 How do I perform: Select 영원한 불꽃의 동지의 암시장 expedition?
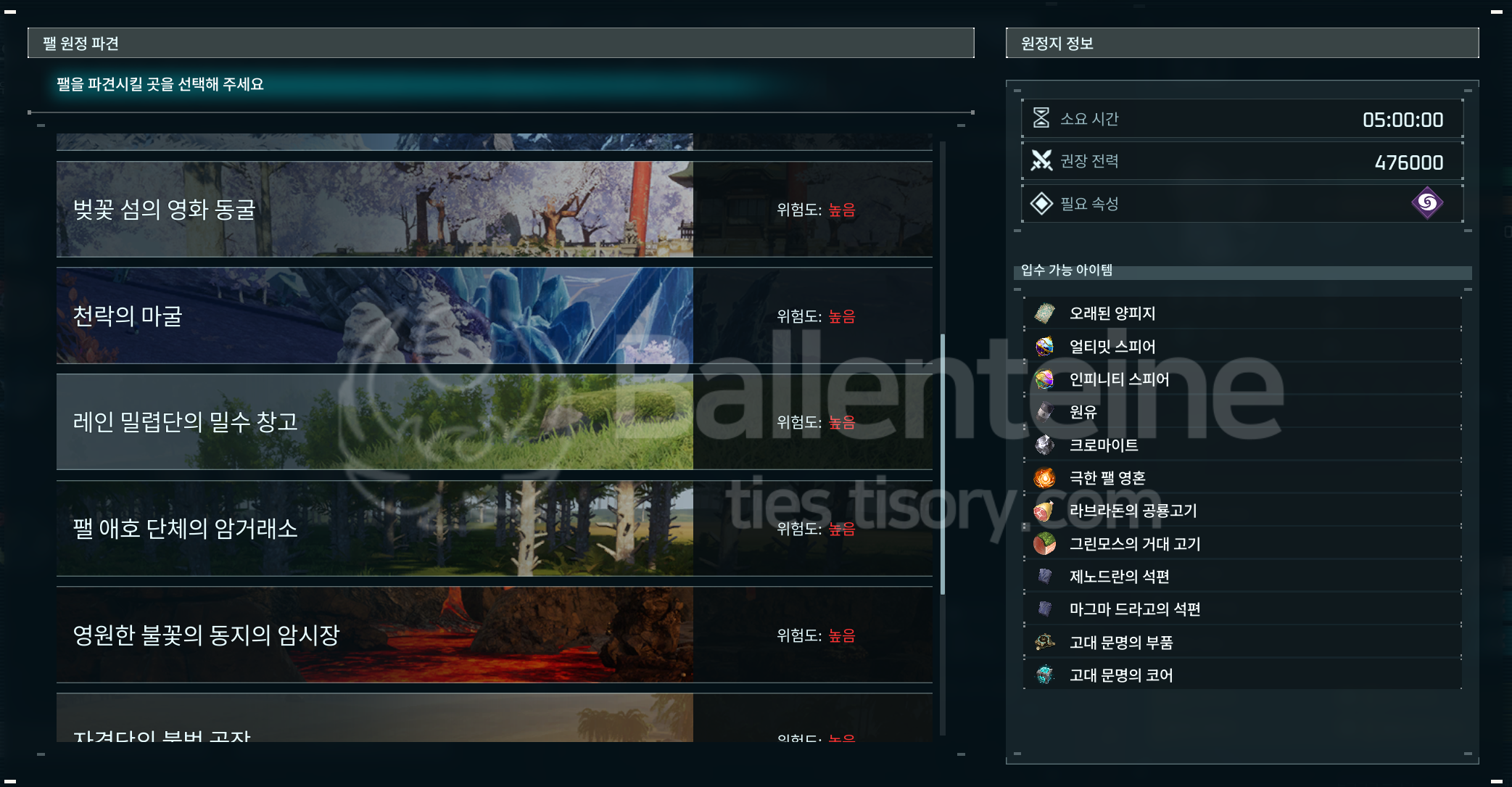tap(493, 635)
